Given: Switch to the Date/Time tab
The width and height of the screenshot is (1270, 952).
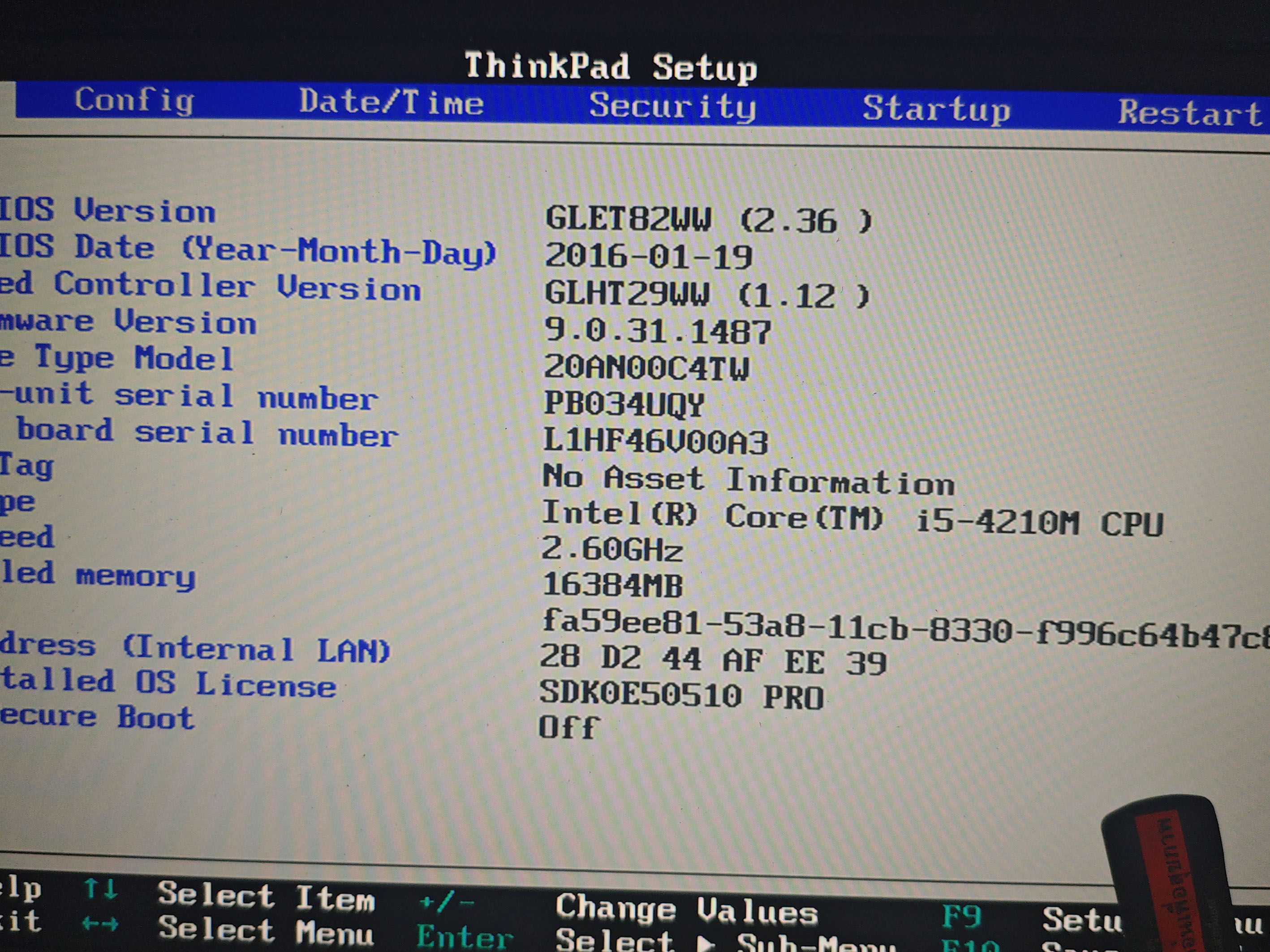Looking at the screenshot, I should pyautogui.click(x=391, y=103).
